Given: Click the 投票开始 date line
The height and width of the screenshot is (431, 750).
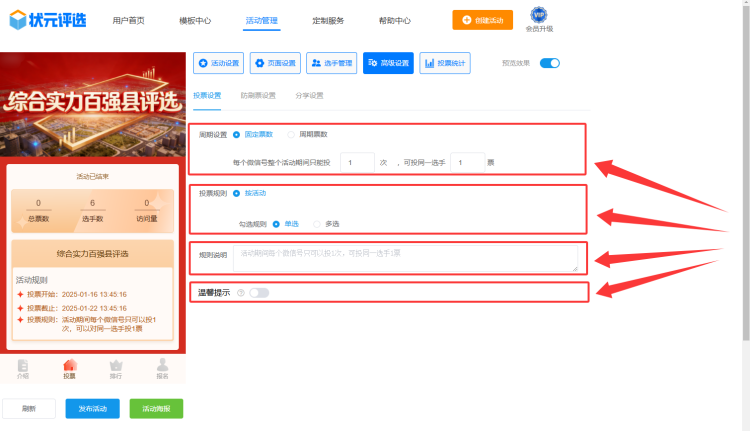Looking at the screenshot, I should tap(72, 295).
